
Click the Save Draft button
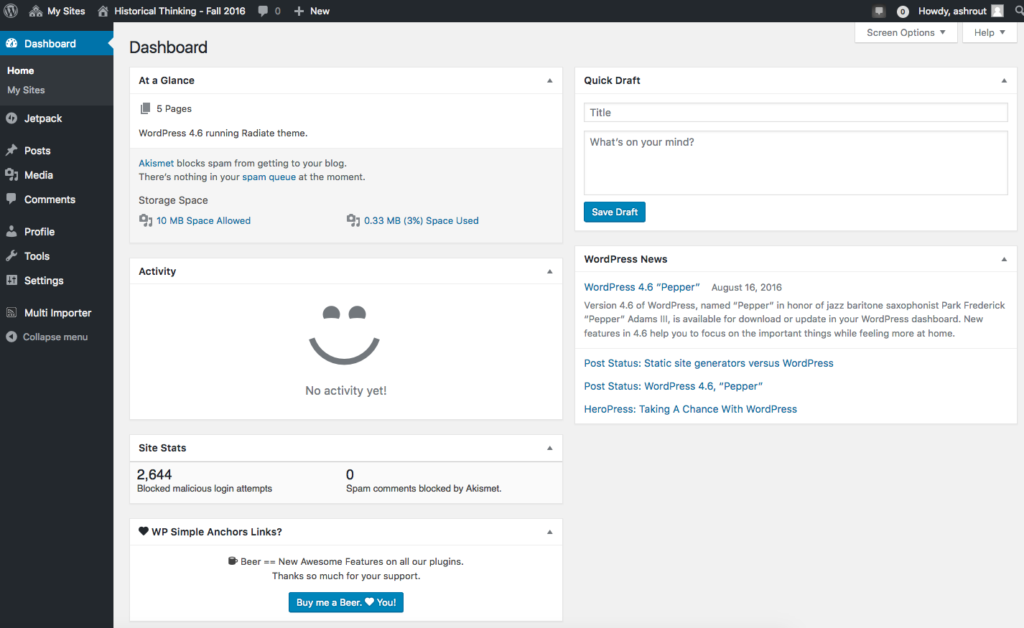(x=615, y=212)
